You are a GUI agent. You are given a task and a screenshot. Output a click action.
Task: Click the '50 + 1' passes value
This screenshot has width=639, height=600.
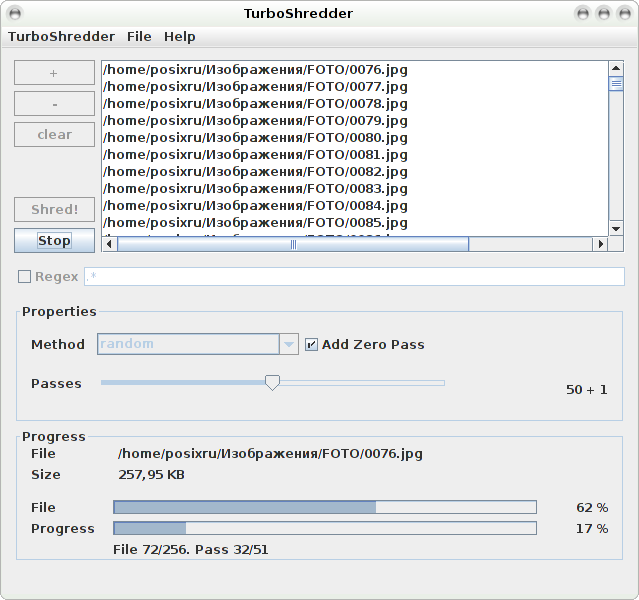(x=586, y=390)
